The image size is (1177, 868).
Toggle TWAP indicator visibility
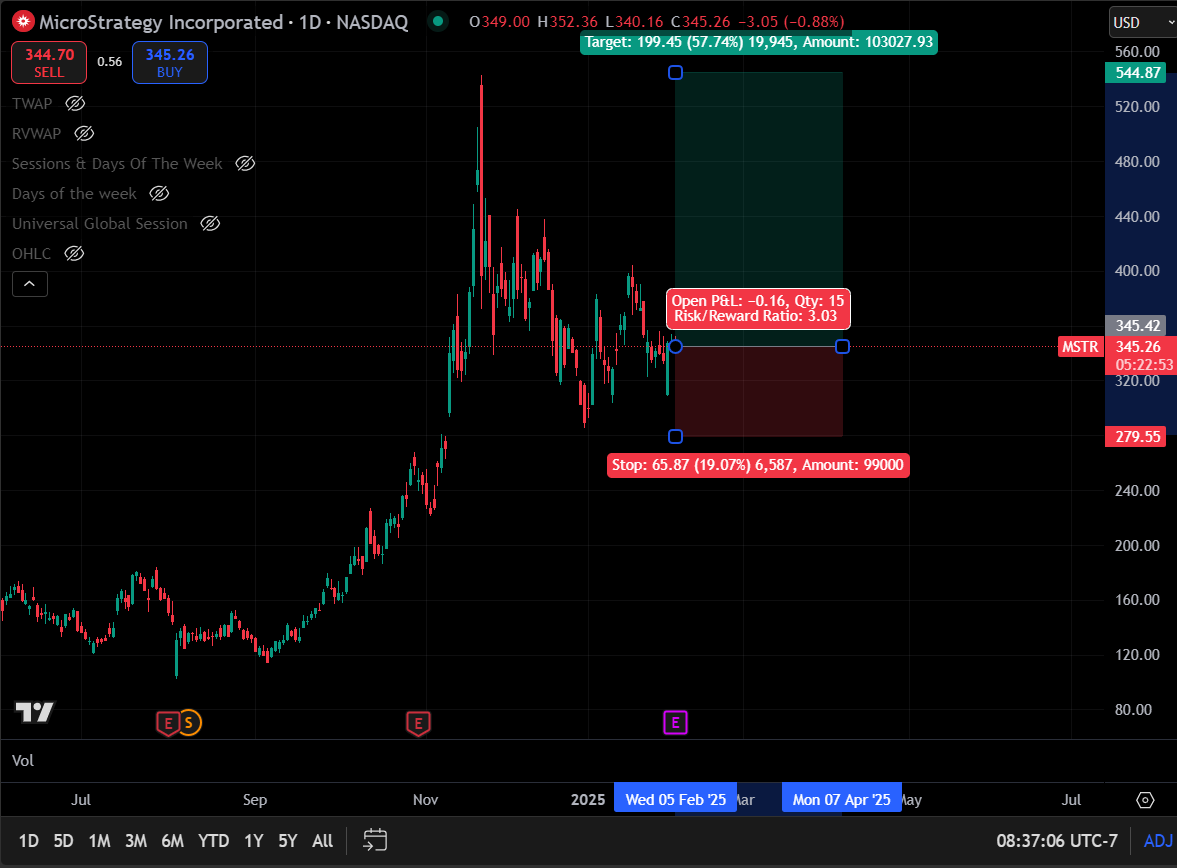click(75, 104)
